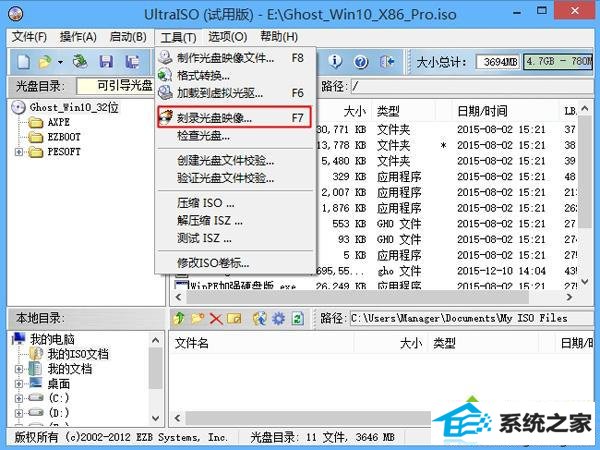This screenshot has height=450, width=600.
Task: Open the 文件(F) menu
Action: pyautogui.click(x=29, y=37)
